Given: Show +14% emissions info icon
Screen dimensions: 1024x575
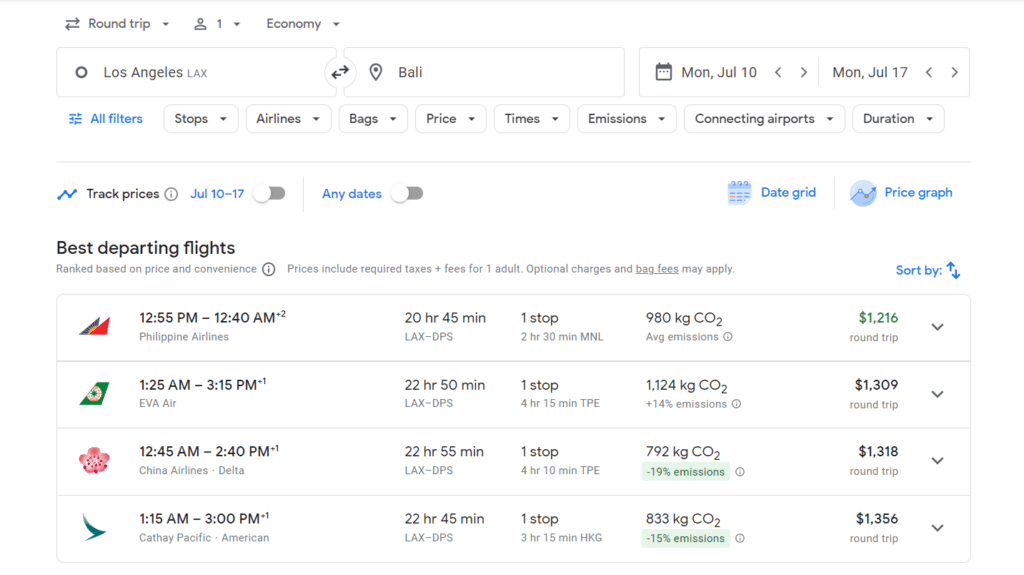Looking at the screenshot, I should (736, 404).
